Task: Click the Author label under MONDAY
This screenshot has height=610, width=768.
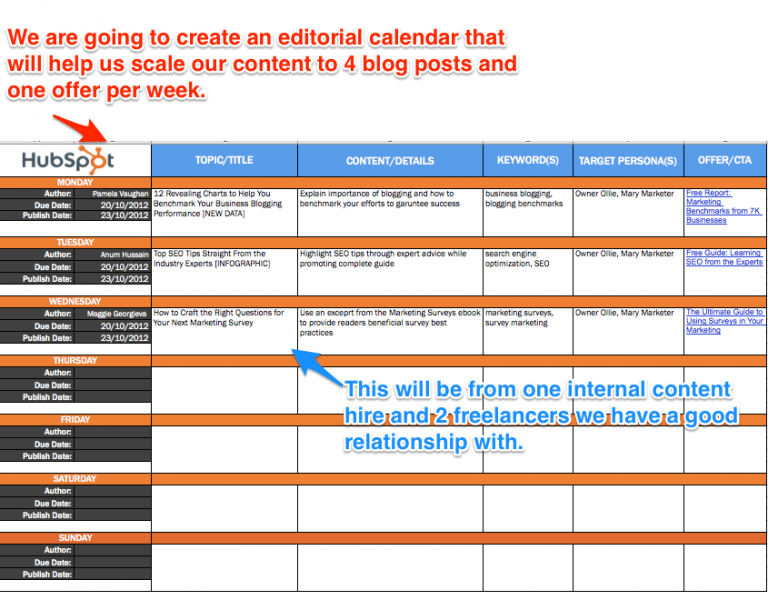Action: [x=58, y=194]
